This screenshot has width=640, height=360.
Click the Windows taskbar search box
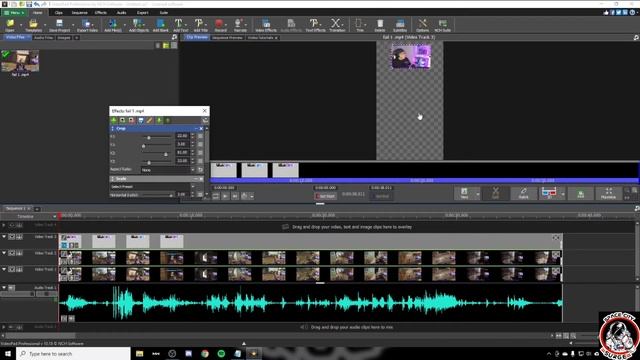pyautogui.click(x=73, y=353)
